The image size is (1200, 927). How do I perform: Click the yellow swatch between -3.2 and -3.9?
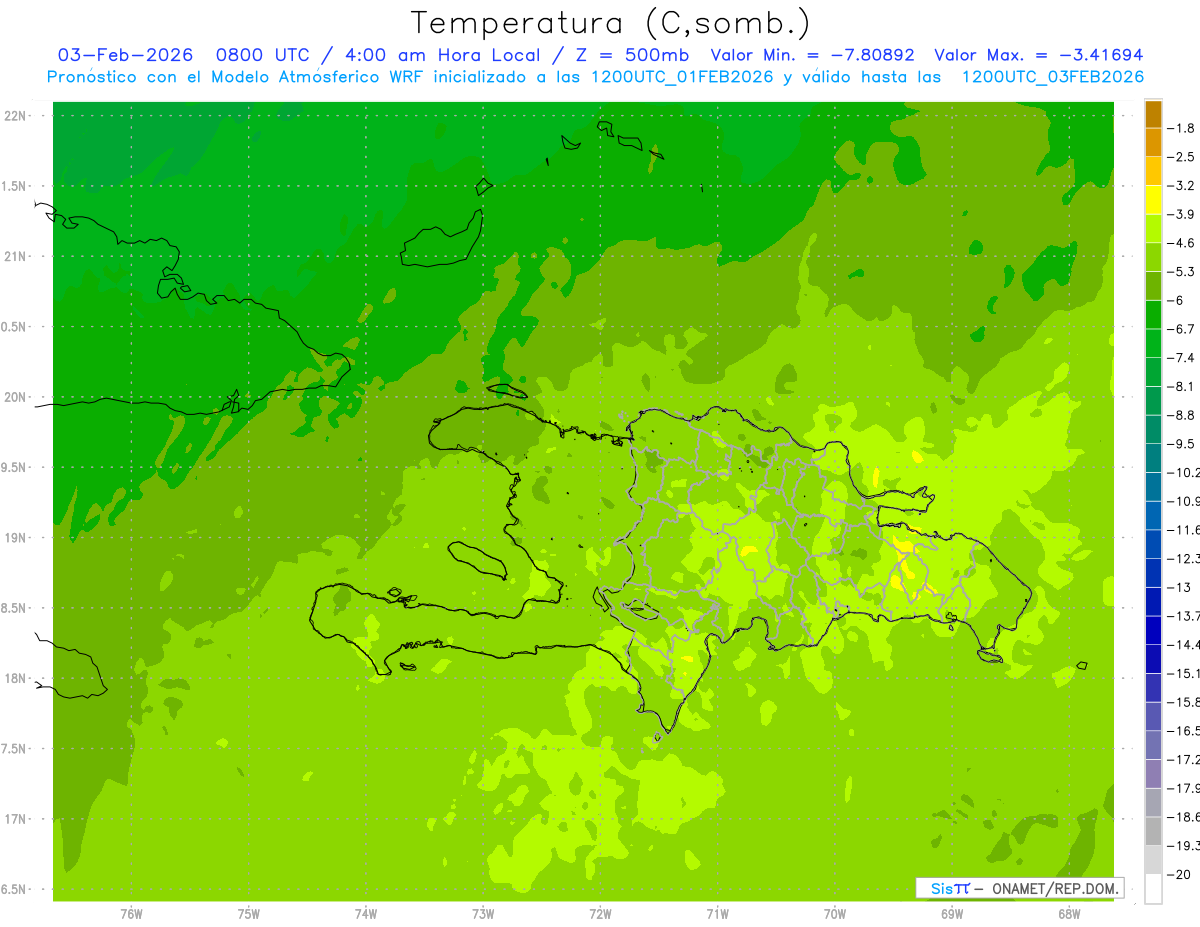[x=1153, y=200]
